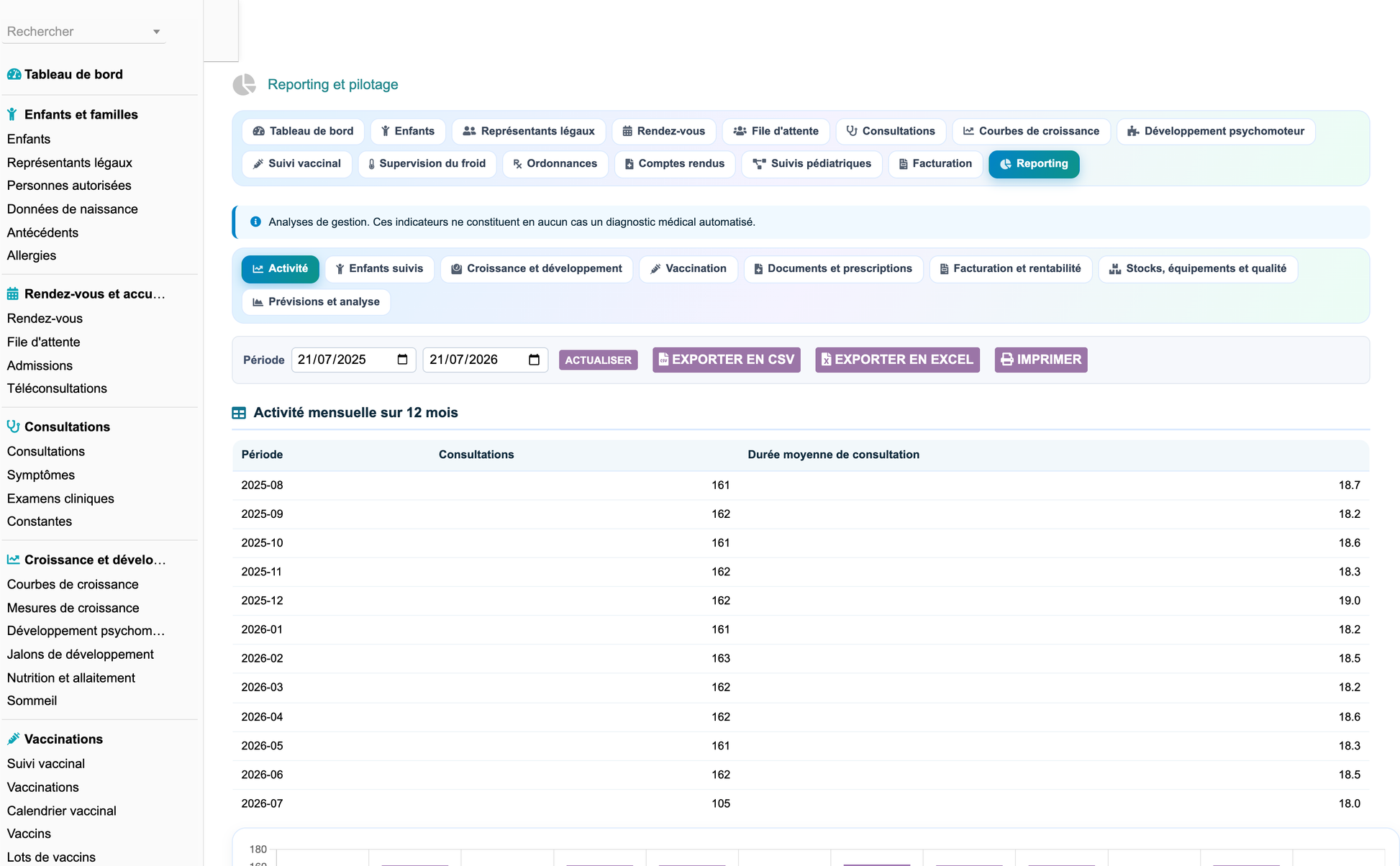Click the CSV file icon on export button

pyautogui.click(x=663, y=359)
